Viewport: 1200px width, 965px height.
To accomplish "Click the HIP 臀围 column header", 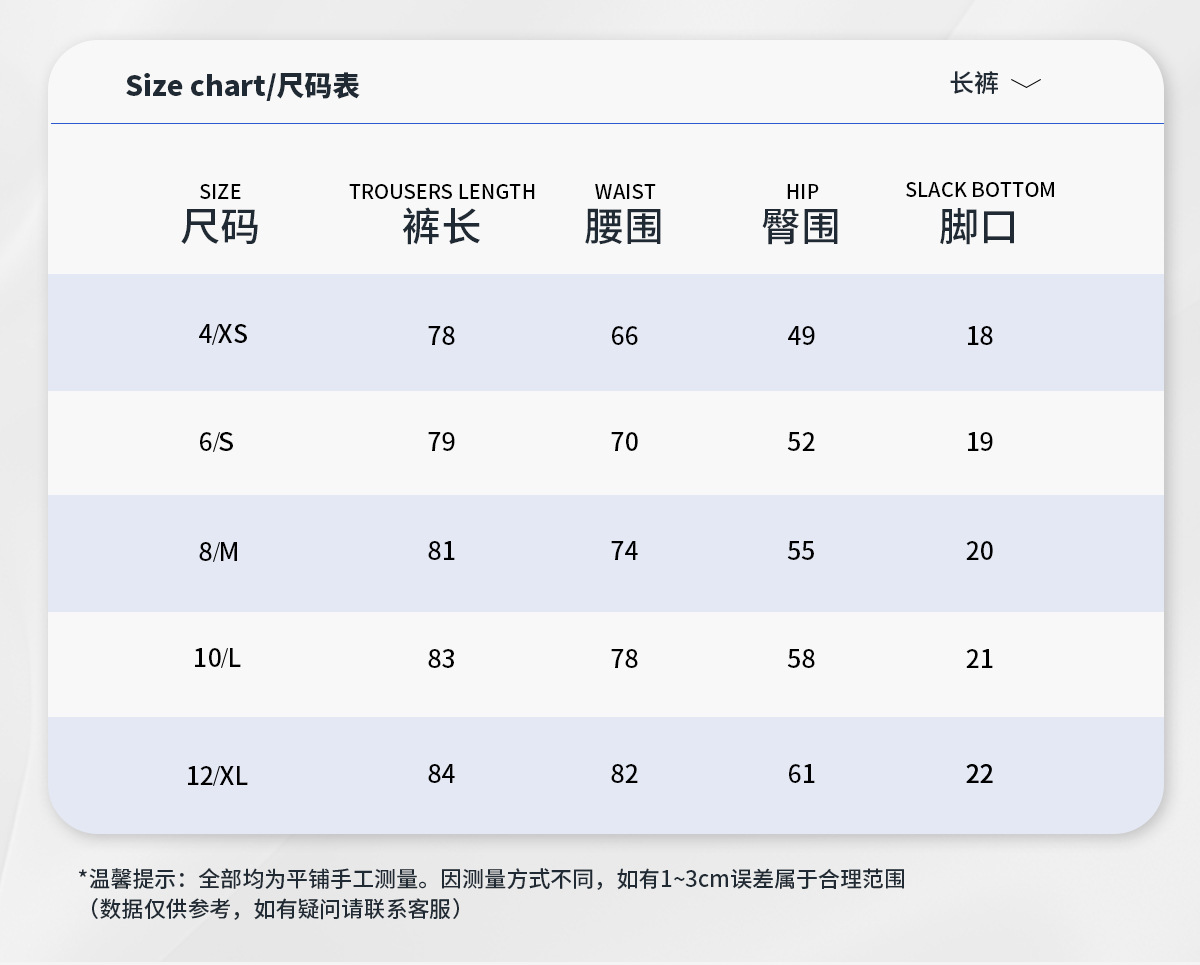I will (801, 214).
